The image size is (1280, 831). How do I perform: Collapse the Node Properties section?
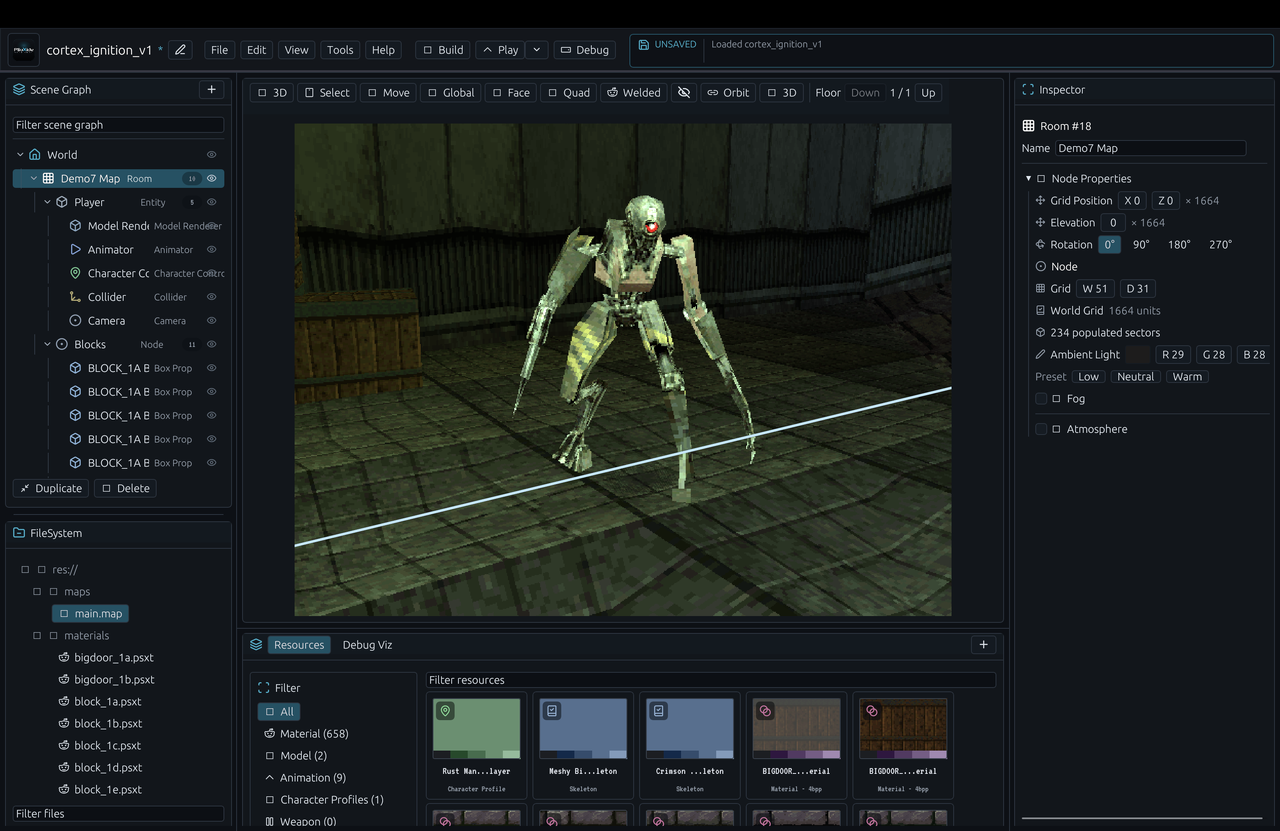(1028, 178)
